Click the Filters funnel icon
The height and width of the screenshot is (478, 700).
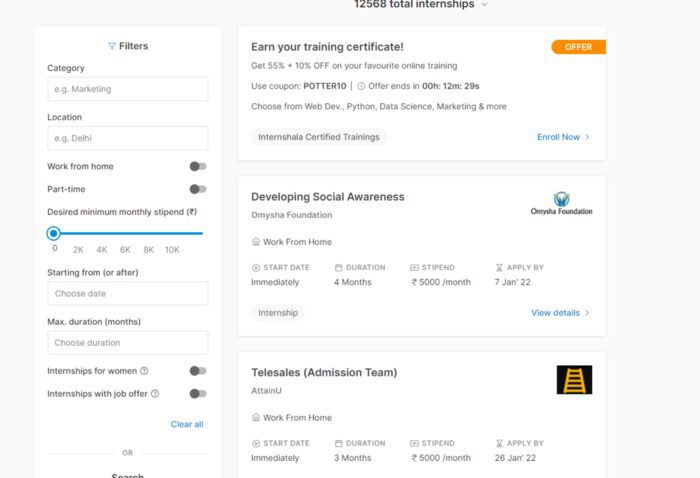click(x=112, y=46)
